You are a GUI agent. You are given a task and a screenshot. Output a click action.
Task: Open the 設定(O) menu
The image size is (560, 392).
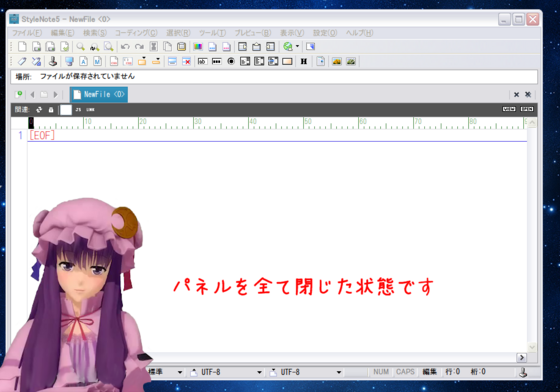point(325,33)
